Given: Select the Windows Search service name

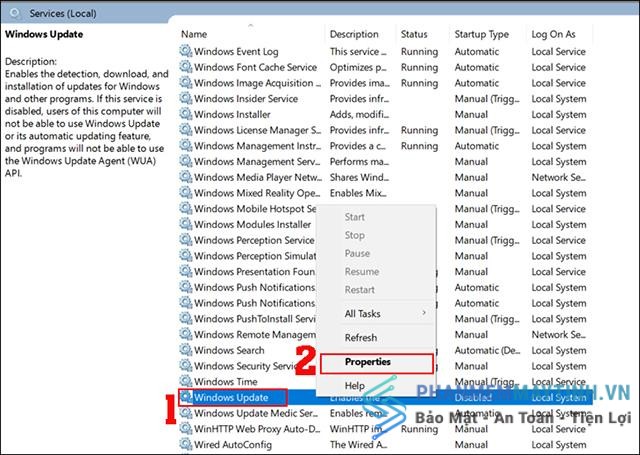Looking at the screenshot, I should tap(229, 350).
